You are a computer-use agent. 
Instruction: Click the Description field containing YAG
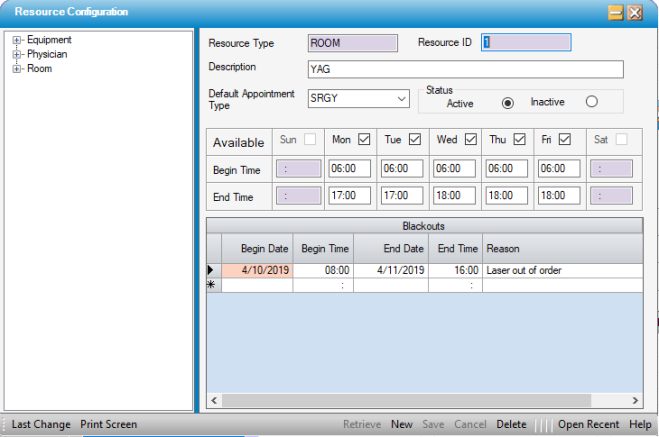(465, 69)
